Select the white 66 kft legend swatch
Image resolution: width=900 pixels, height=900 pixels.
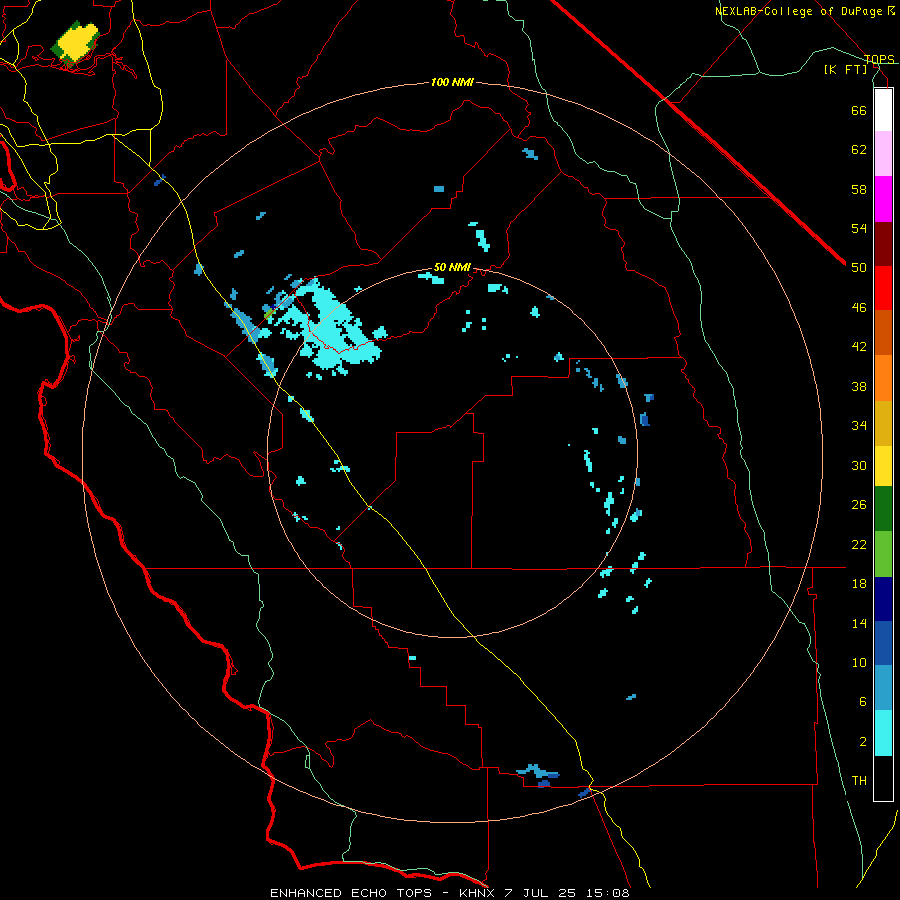pos(883,110)
